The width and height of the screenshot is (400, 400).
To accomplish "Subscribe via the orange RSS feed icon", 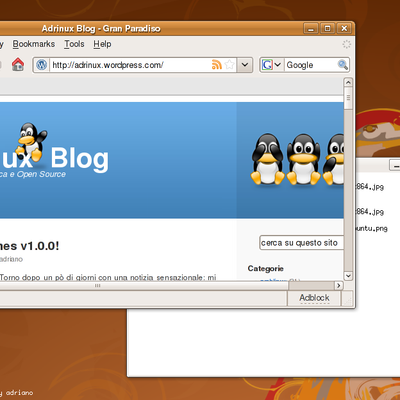I will [x=217, y=65].
